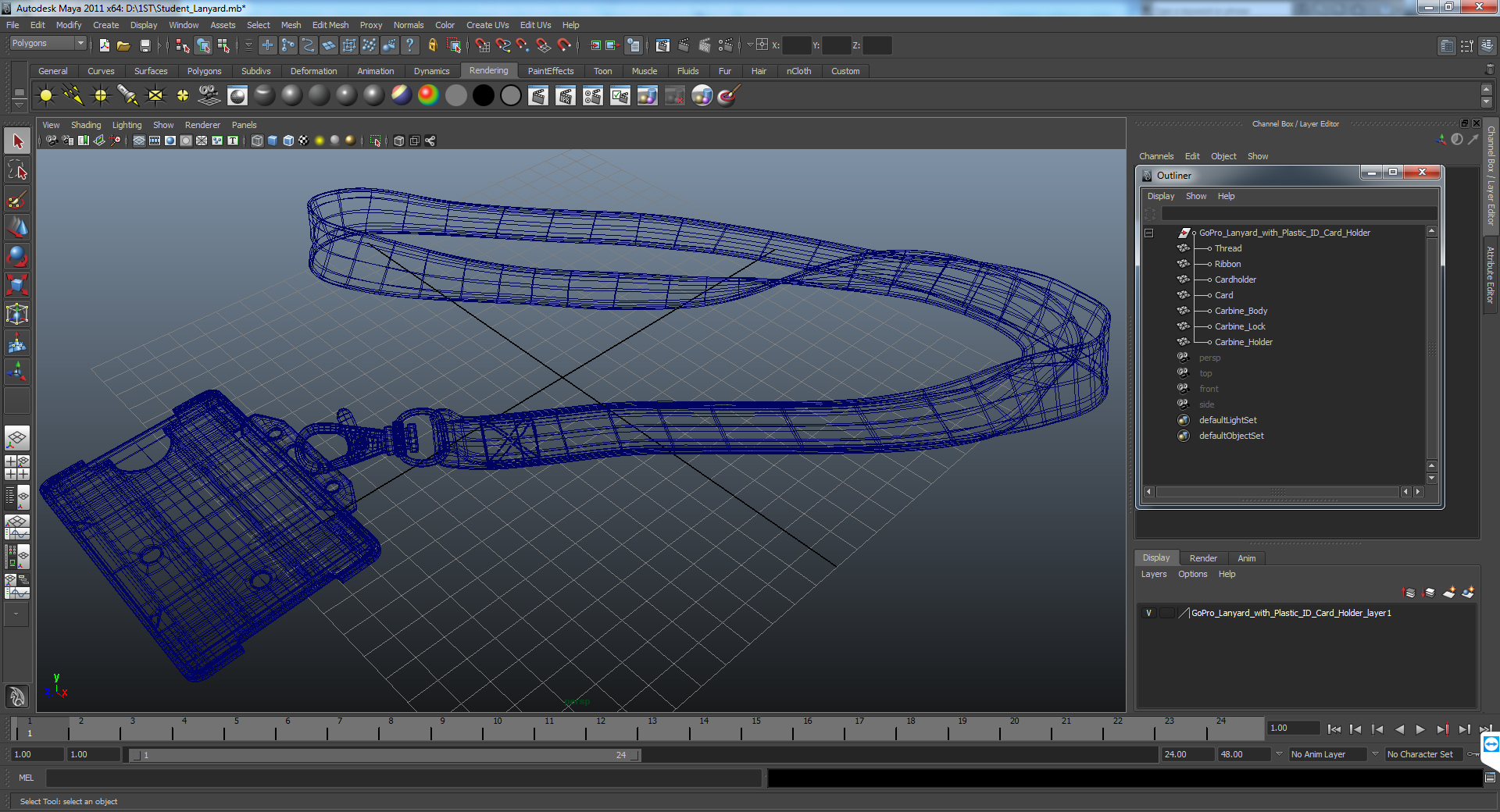Choose the Rotate tool sphere icon
Viewport: 1500px width, 812px height.
[x=17, y=256]
